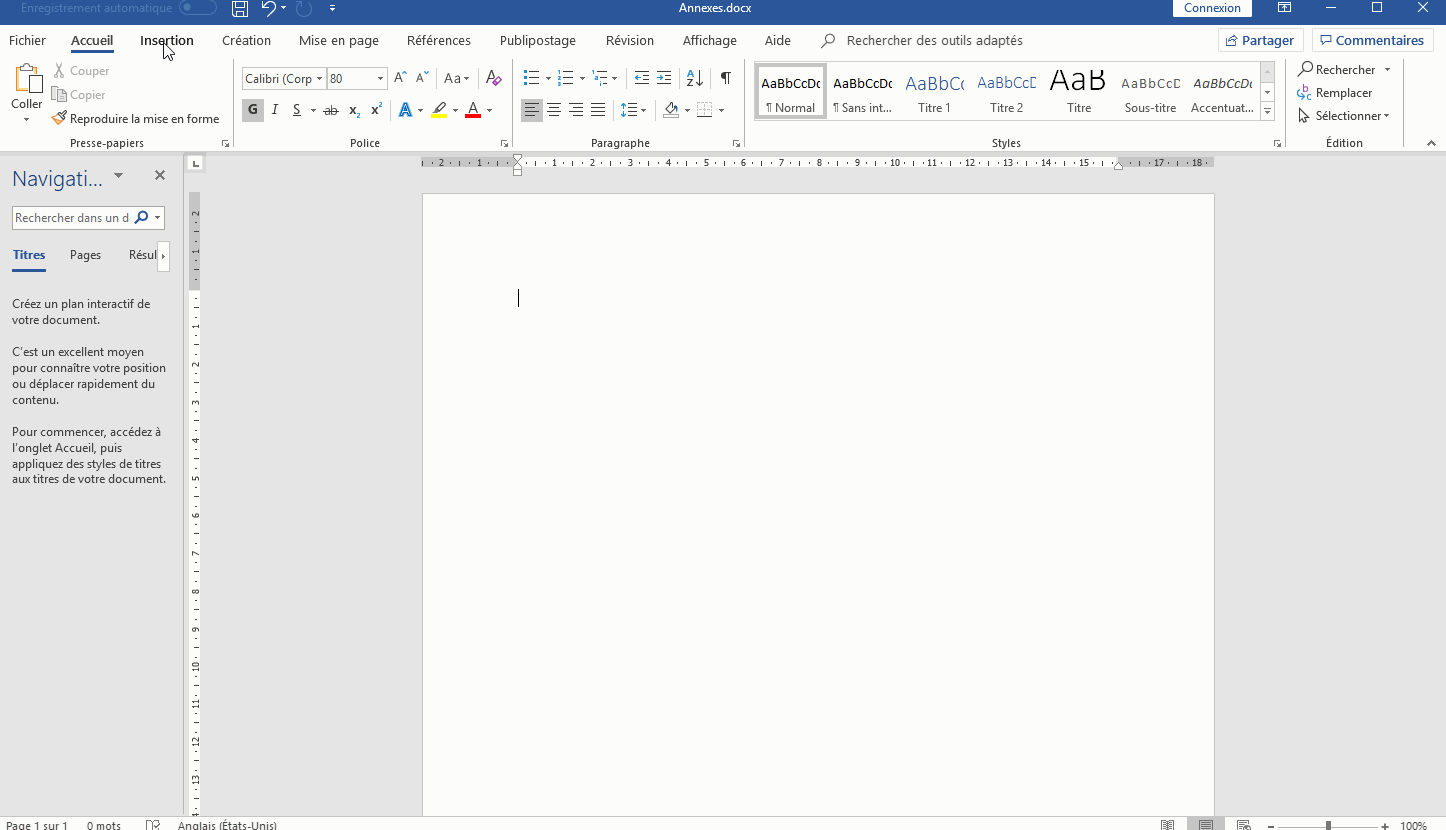
Task: Toggle italic I formatting
Action: click(x=275, y=110)
